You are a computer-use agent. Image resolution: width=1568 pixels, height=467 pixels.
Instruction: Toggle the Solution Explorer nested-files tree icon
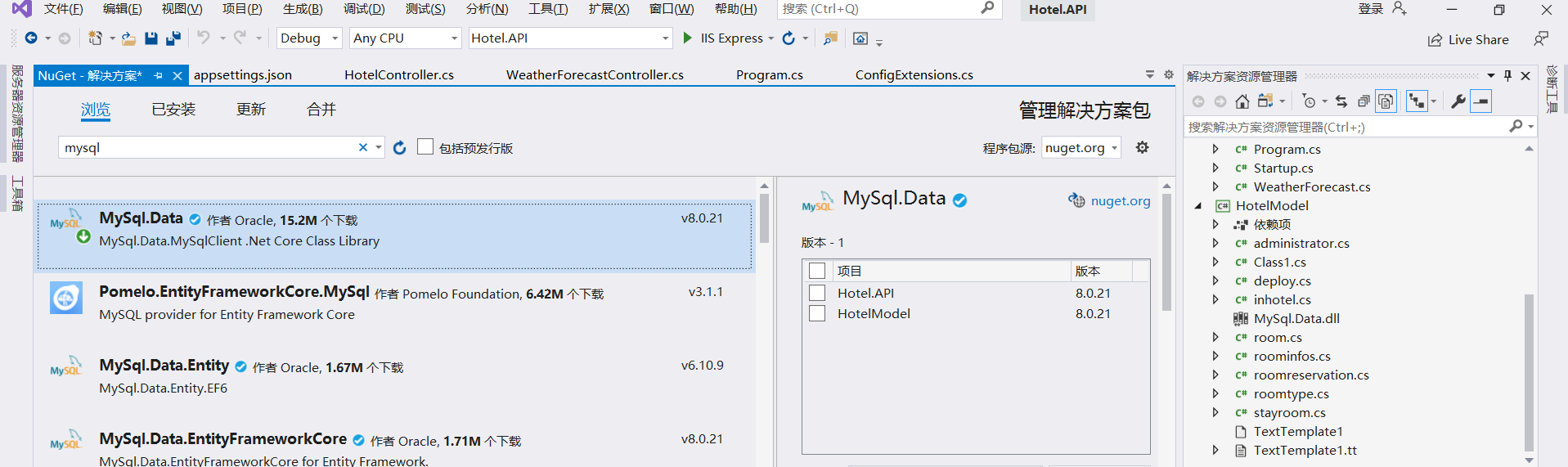pyautogui.click(x=1417, y=101)
